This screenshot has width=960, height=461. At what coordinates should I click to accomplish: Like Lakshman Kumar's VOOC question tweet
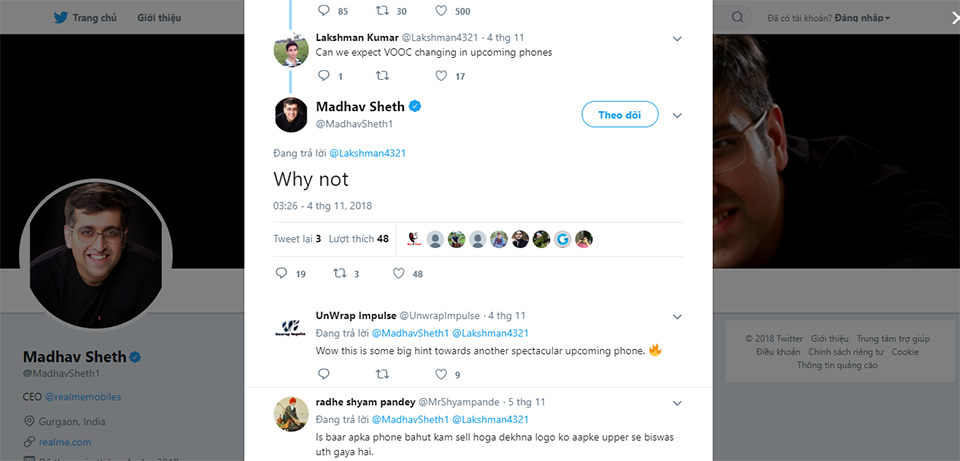[x=441, y=76]
